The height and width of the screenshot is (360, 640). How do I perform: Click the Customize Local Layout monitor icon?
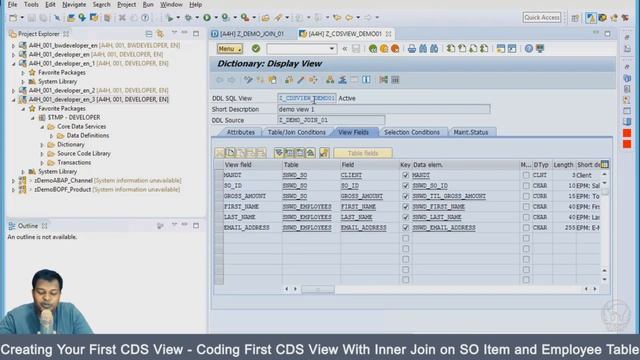[x=540, y=49]
